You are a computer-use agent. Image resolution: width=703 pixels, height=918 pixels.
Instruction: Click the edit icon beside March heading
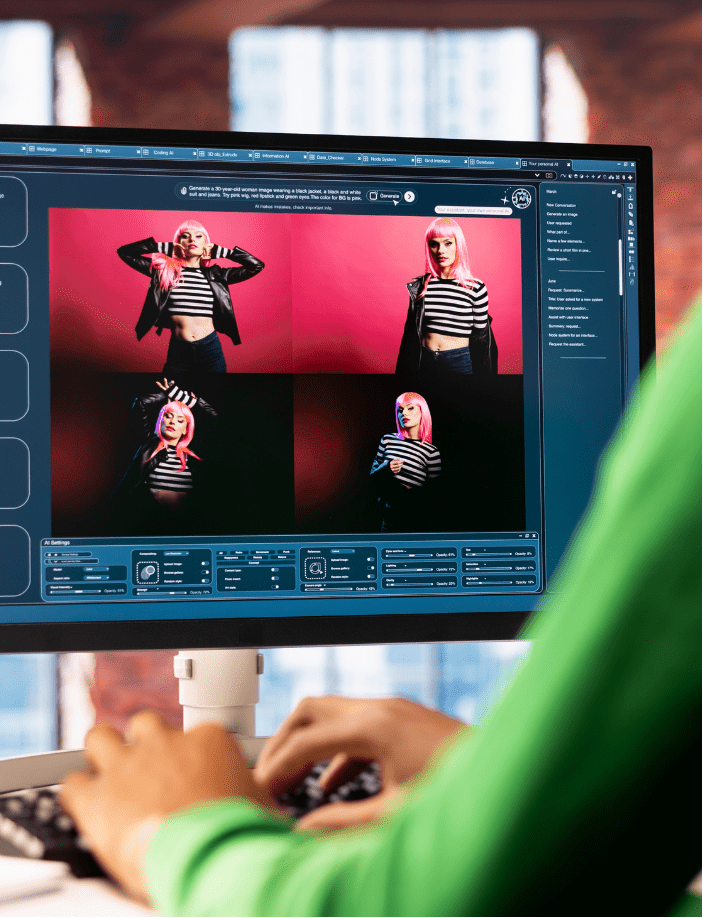click(x=613, y=191)
